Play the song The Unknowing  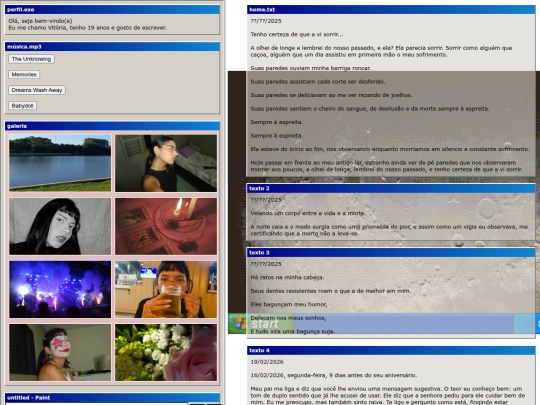pyautogui.click(x=31, y=59)
